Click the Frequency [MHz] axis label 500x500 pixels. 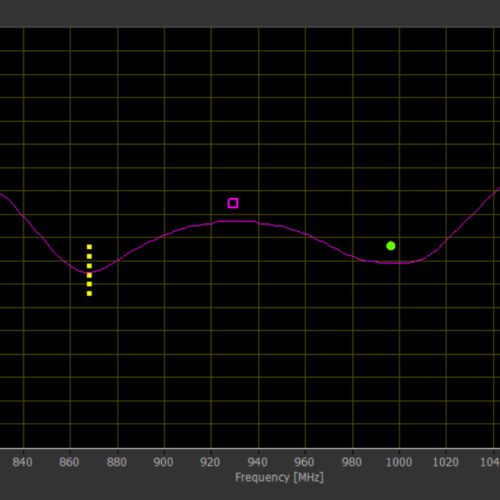(279, 477)
